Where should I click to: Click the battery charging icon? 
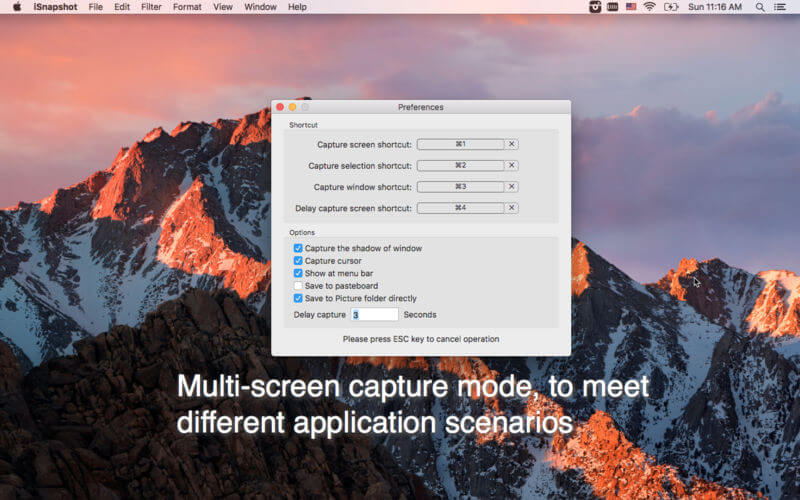tap(670, 7)
